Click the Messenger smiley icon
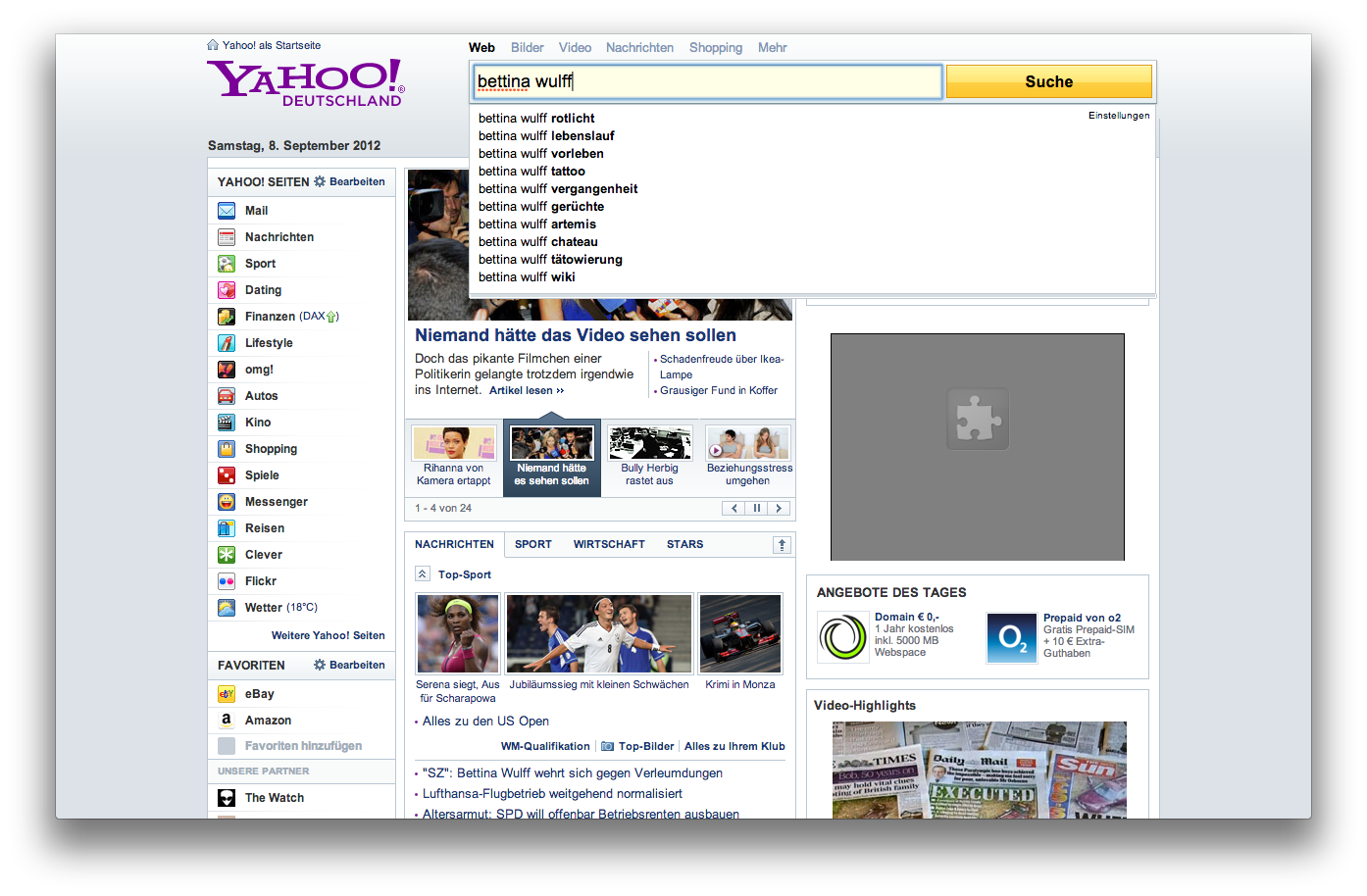 tap(227, 502)
